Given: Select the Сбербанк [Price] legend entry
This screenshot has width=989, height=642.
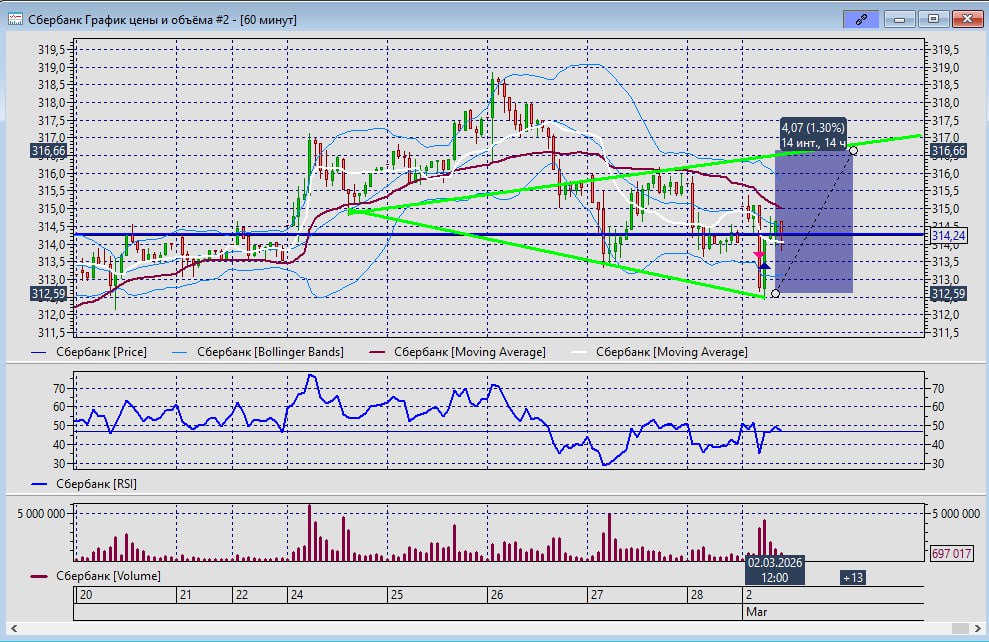Looking at the screenshot, I should [x=90, y=352].
